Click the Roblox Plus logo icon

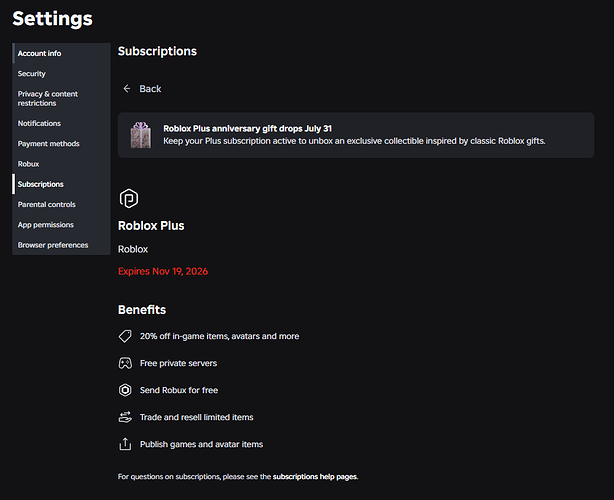point(129,199)
